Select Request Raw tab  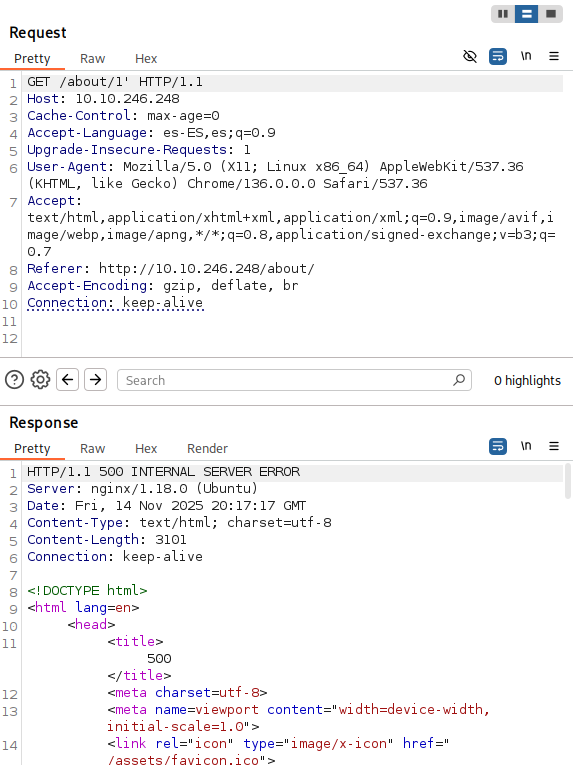[x=92, y=59]
